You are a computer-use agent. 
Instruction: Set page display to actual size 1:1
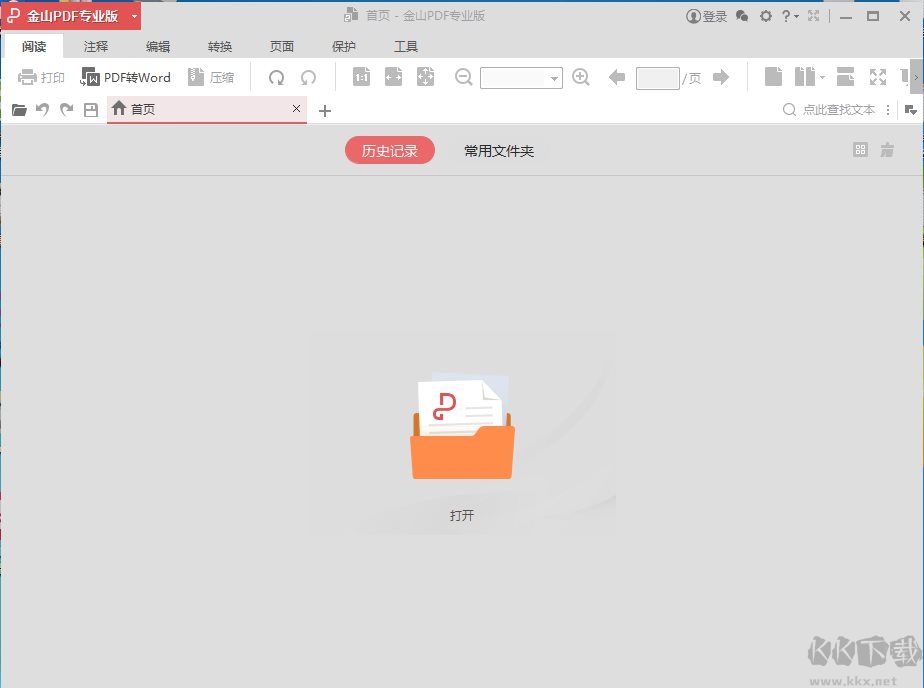click(361, 77)
